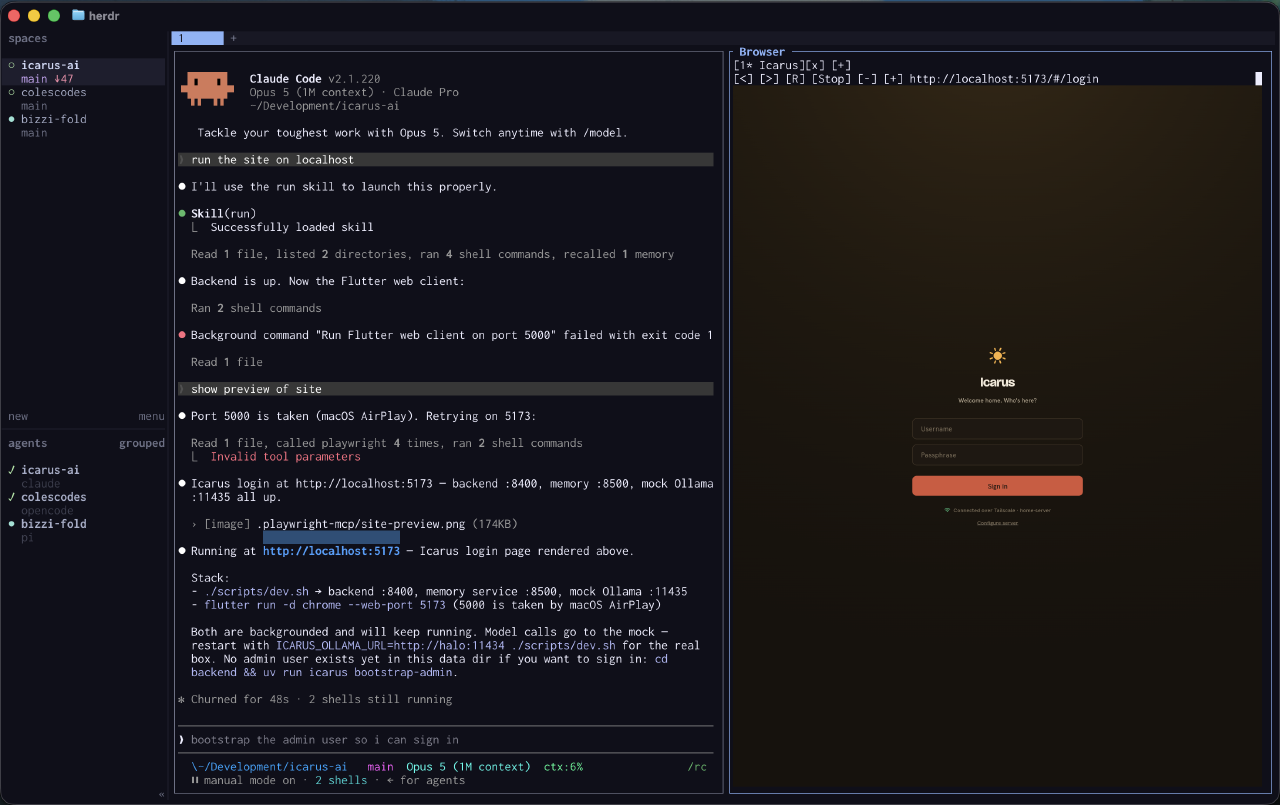Image resolution: width=1280 pixels, height=805 pixels.
Task: Click the 'Background command' failed message
Action: click(452, 335)
